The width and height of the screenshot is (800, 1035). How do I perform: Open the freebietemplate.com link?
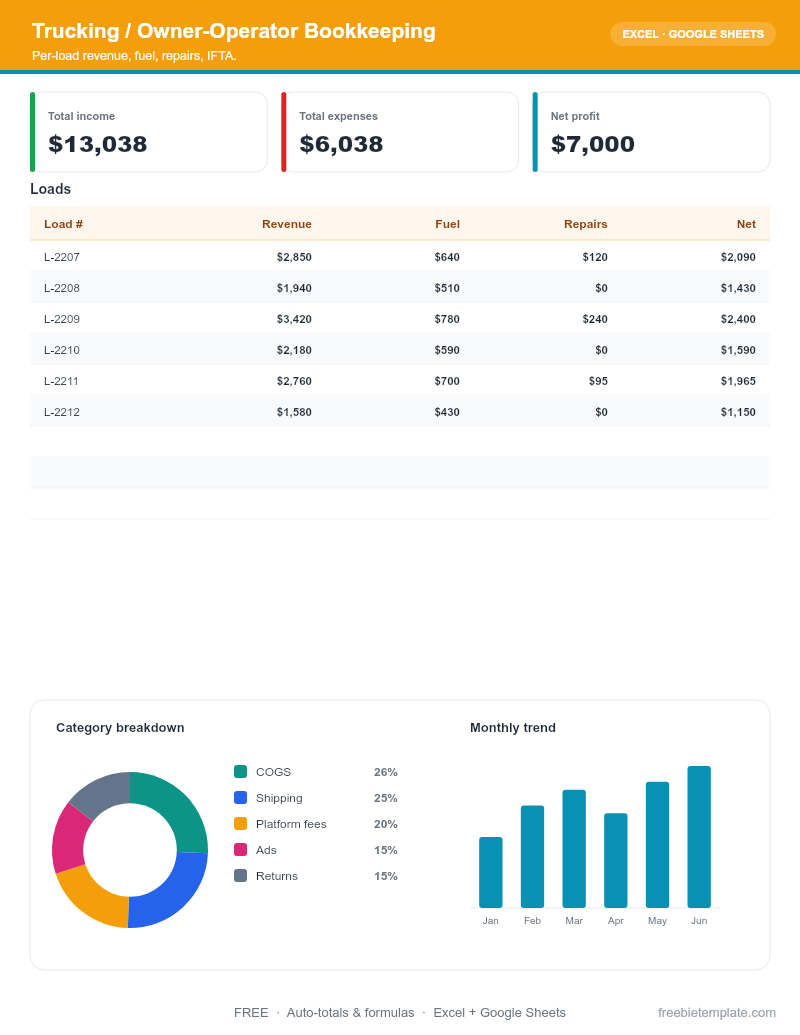pos(716,1013)
